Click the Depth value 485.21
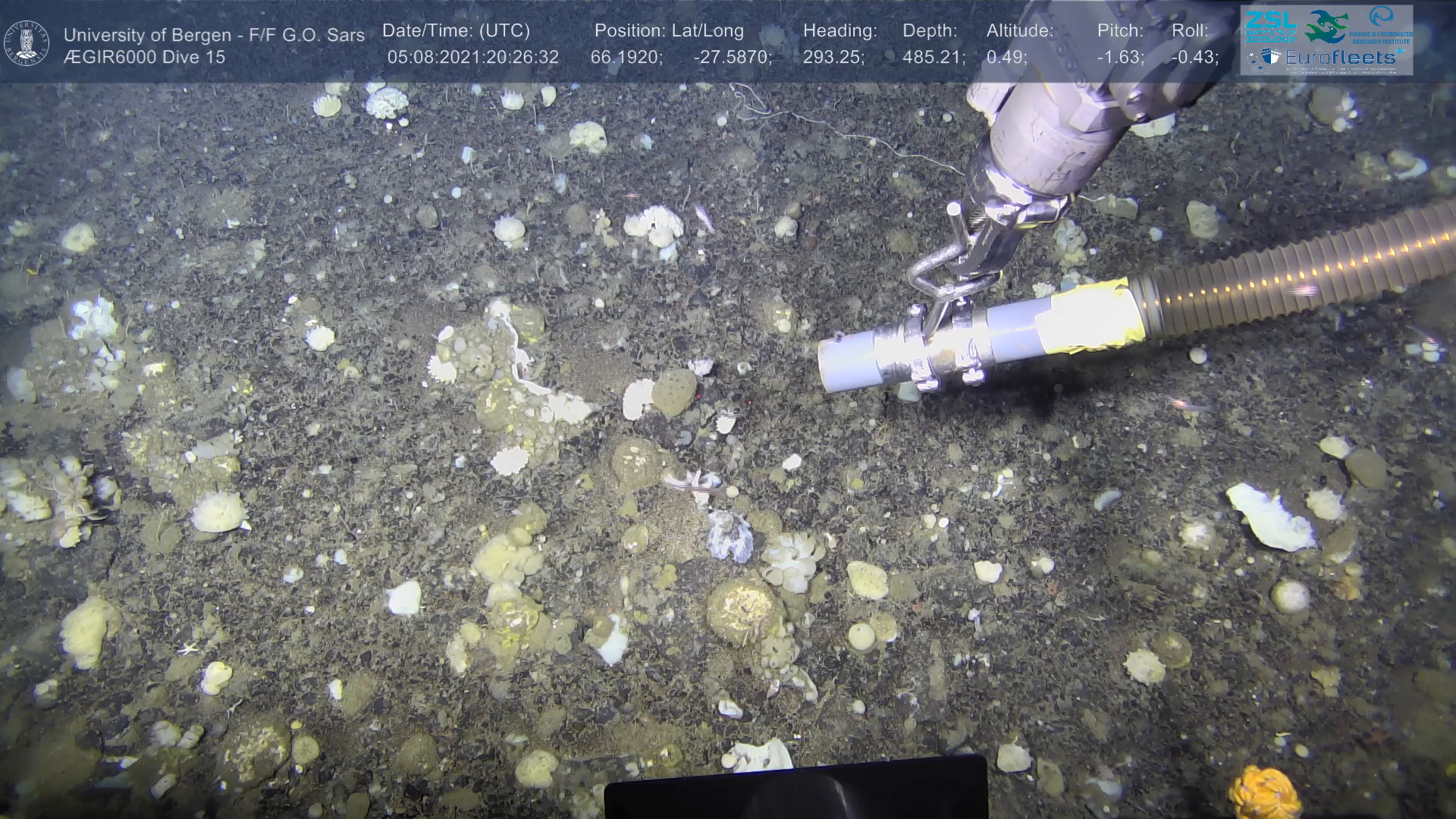Screen dimensions: 1456x819 point(933,58)
